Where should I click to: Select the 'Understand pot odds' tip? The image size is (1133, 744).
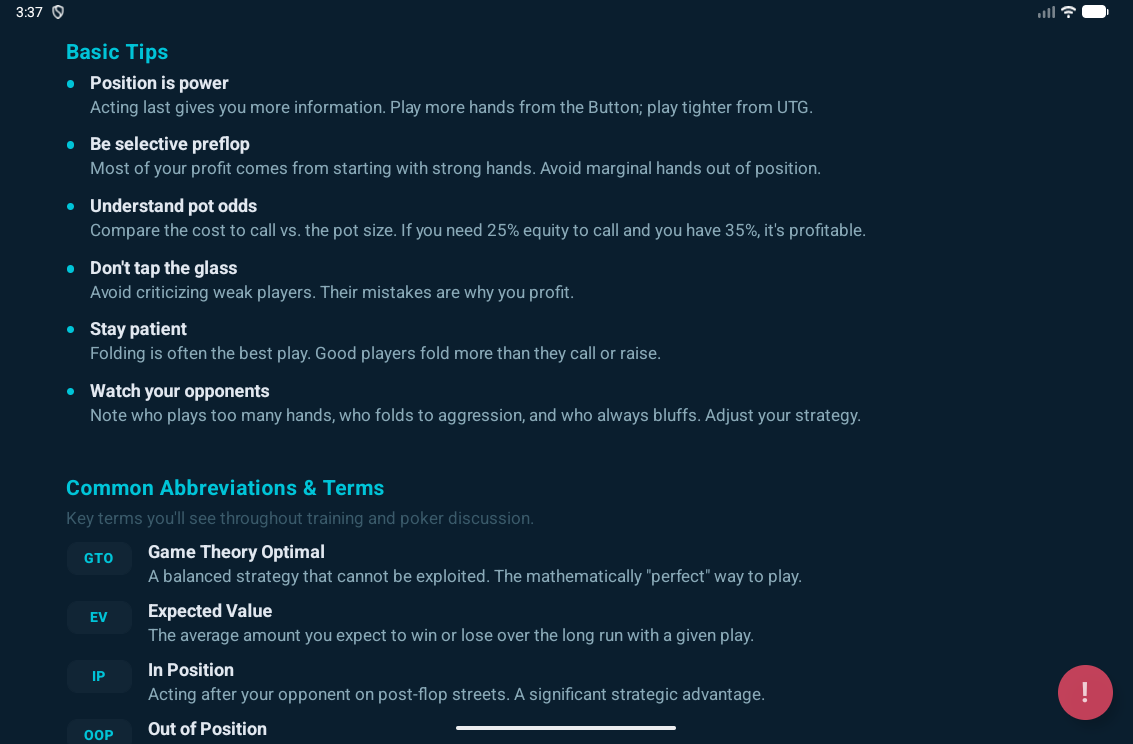coord(173,206)
